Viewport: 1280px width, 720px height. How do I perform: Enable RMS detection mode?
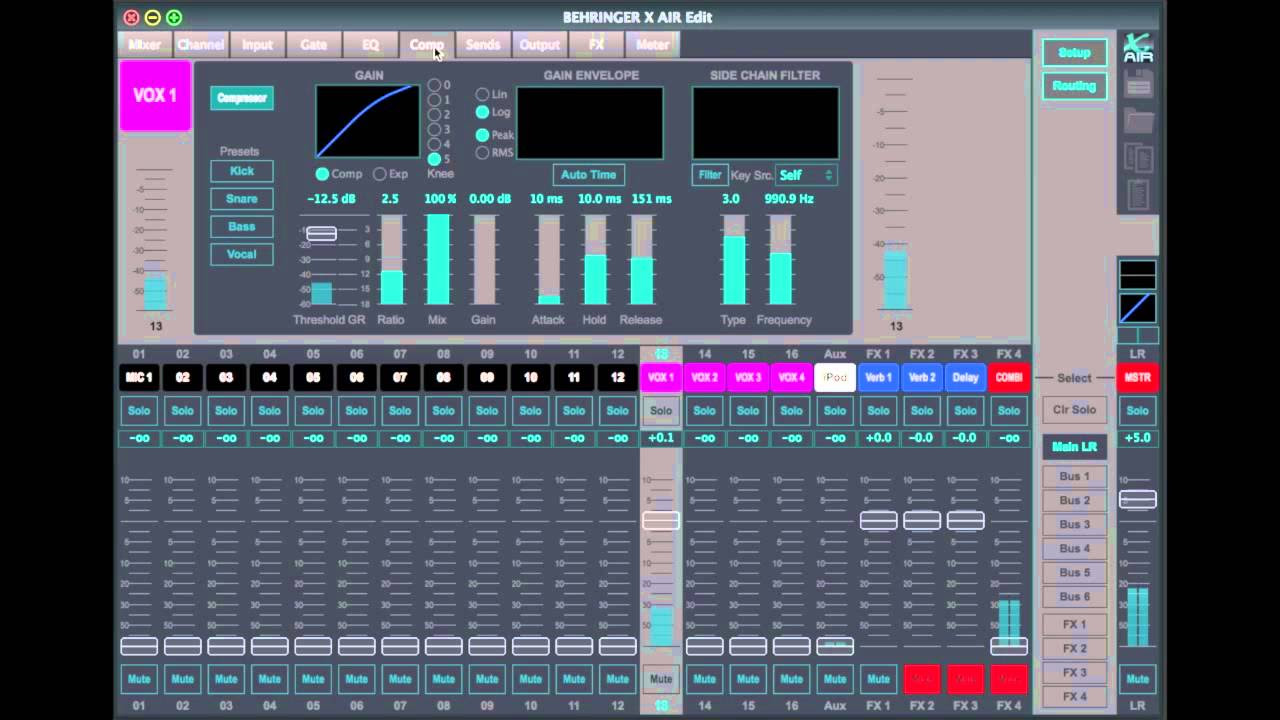tap(482, 150)
